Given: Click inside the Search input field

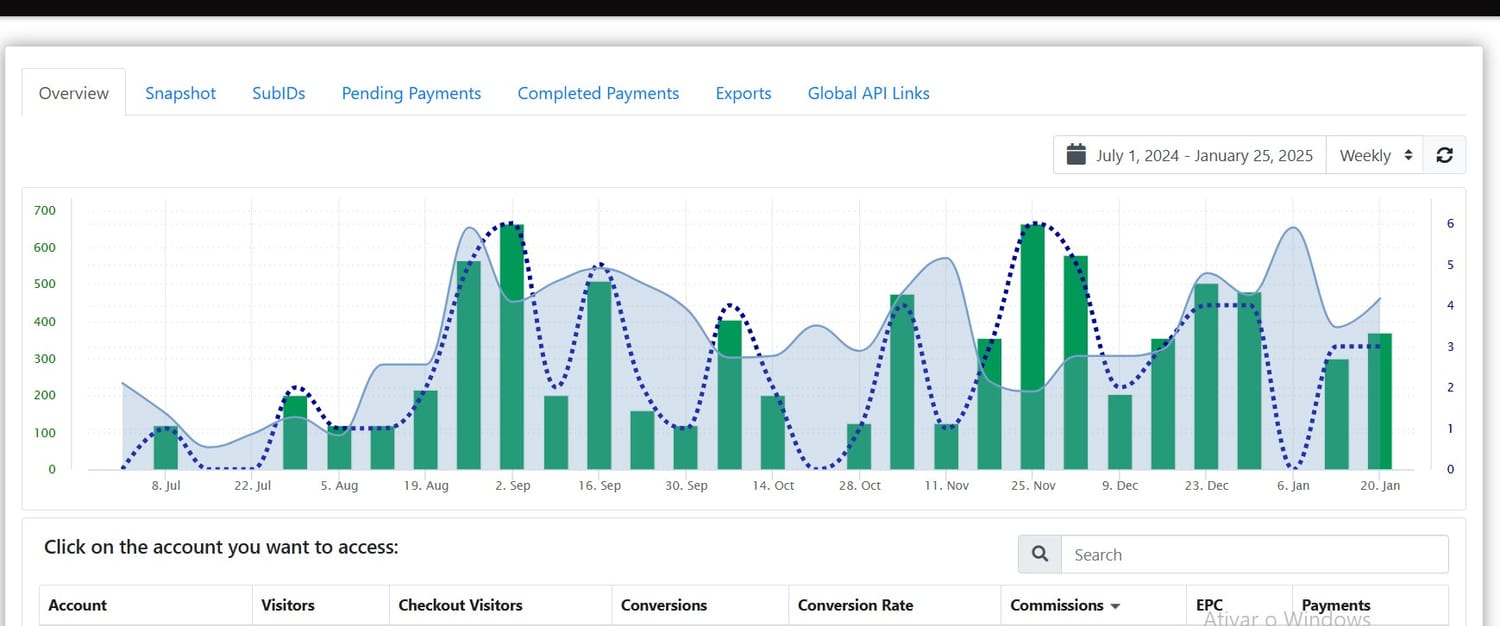Looking at the screenshot, I should [x=1254, y=554].
